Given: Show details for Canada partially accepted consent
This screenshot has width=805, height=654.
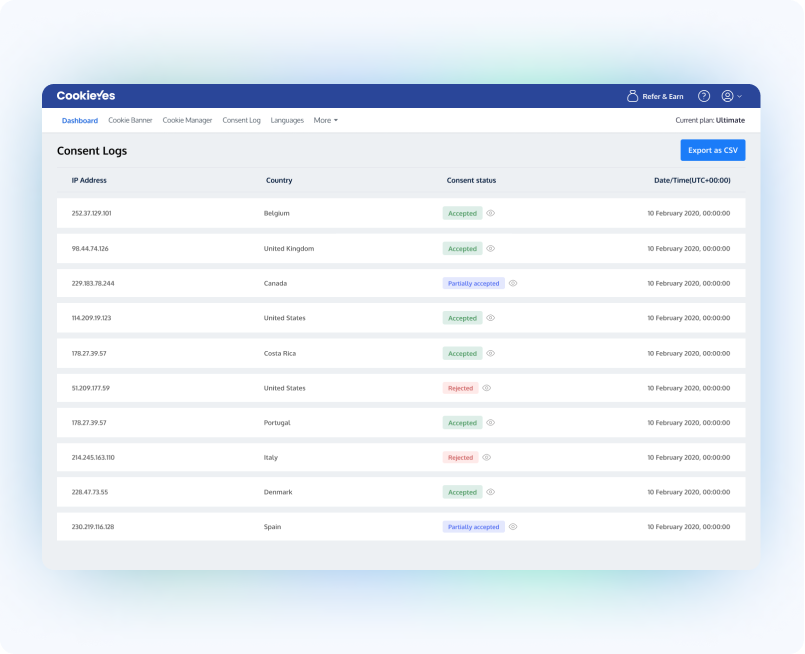Looking at the screenshot, I should pyautogui.click(x=513, y=283).
